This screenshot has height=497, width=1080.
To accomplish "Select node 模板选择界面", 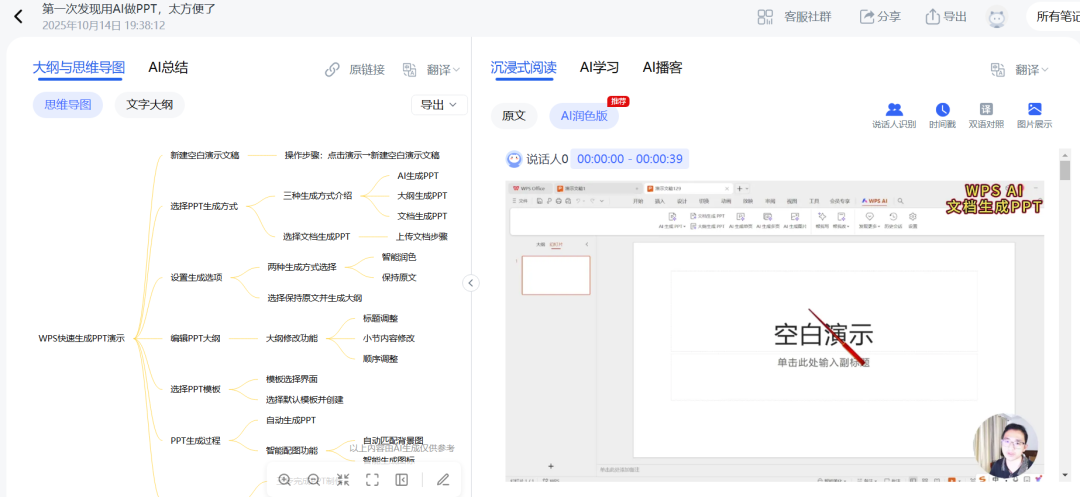I will click(x=292, y=379).
